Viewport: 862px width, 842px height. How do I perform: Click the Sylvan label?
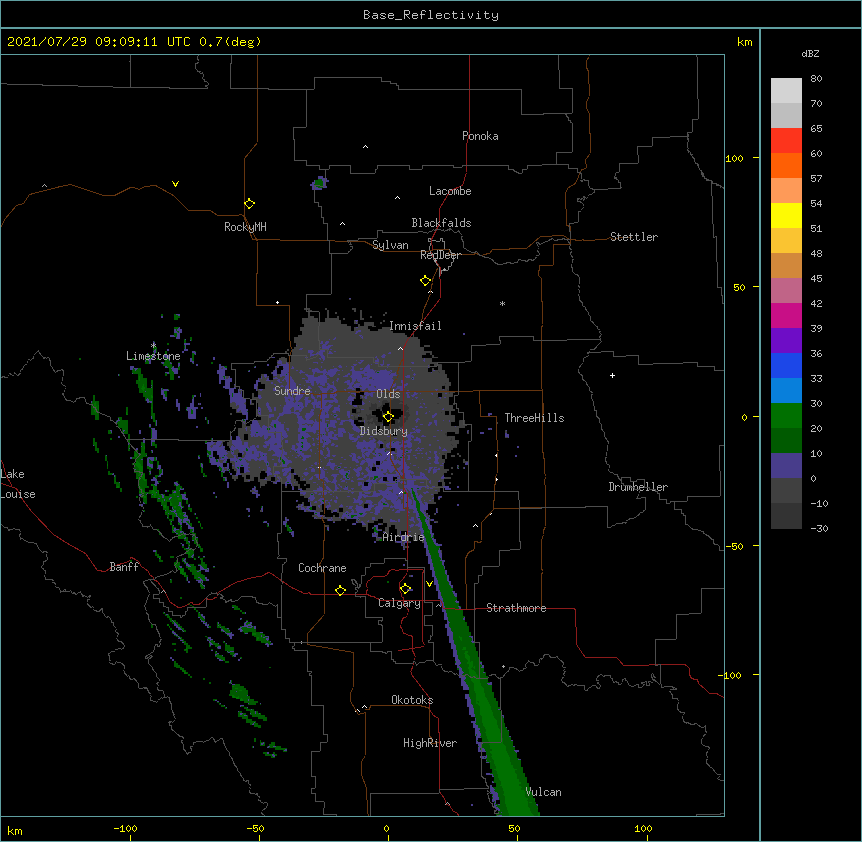pyautogui.click(x=390, y=245)
